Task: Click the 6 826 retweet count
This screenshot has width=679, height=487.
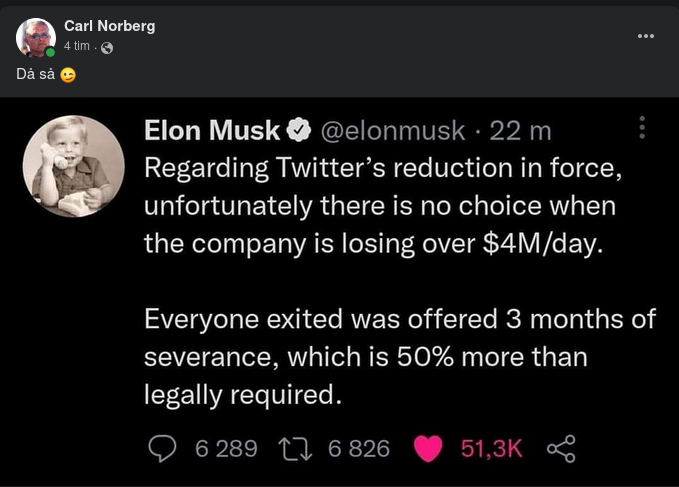Action: pyautogui.click(x=359, y=449)
